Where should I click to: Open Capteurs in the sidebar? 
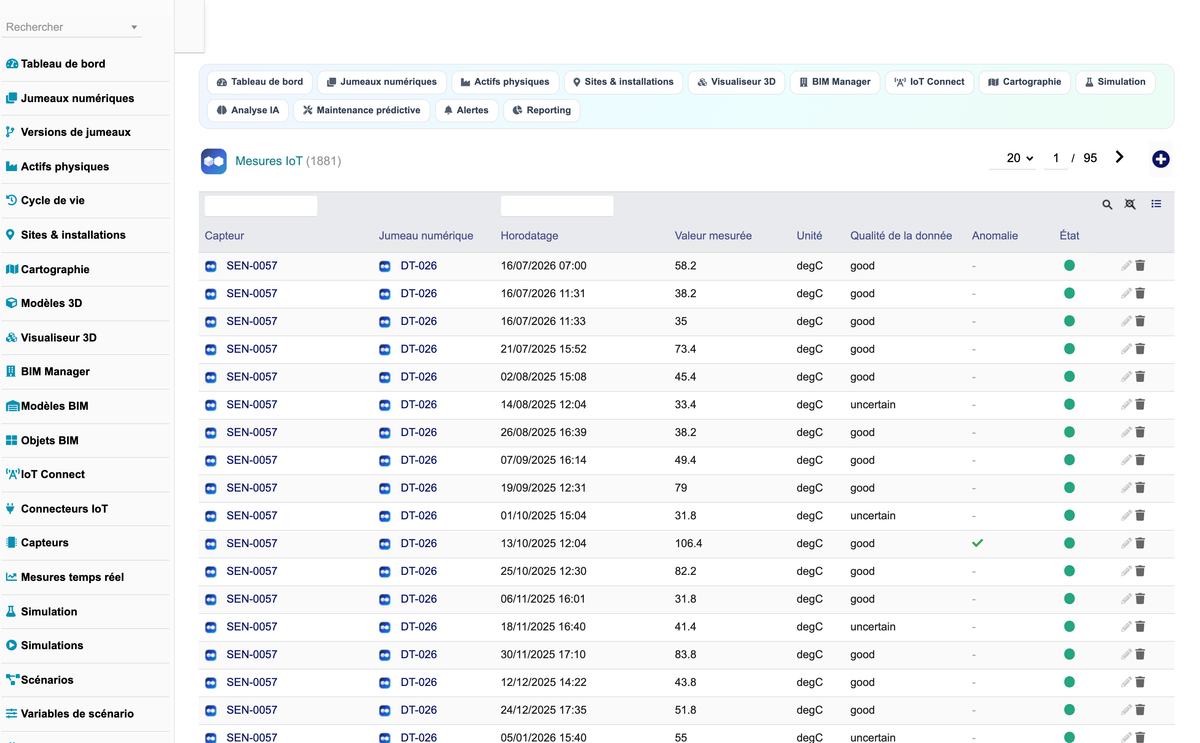45,543
